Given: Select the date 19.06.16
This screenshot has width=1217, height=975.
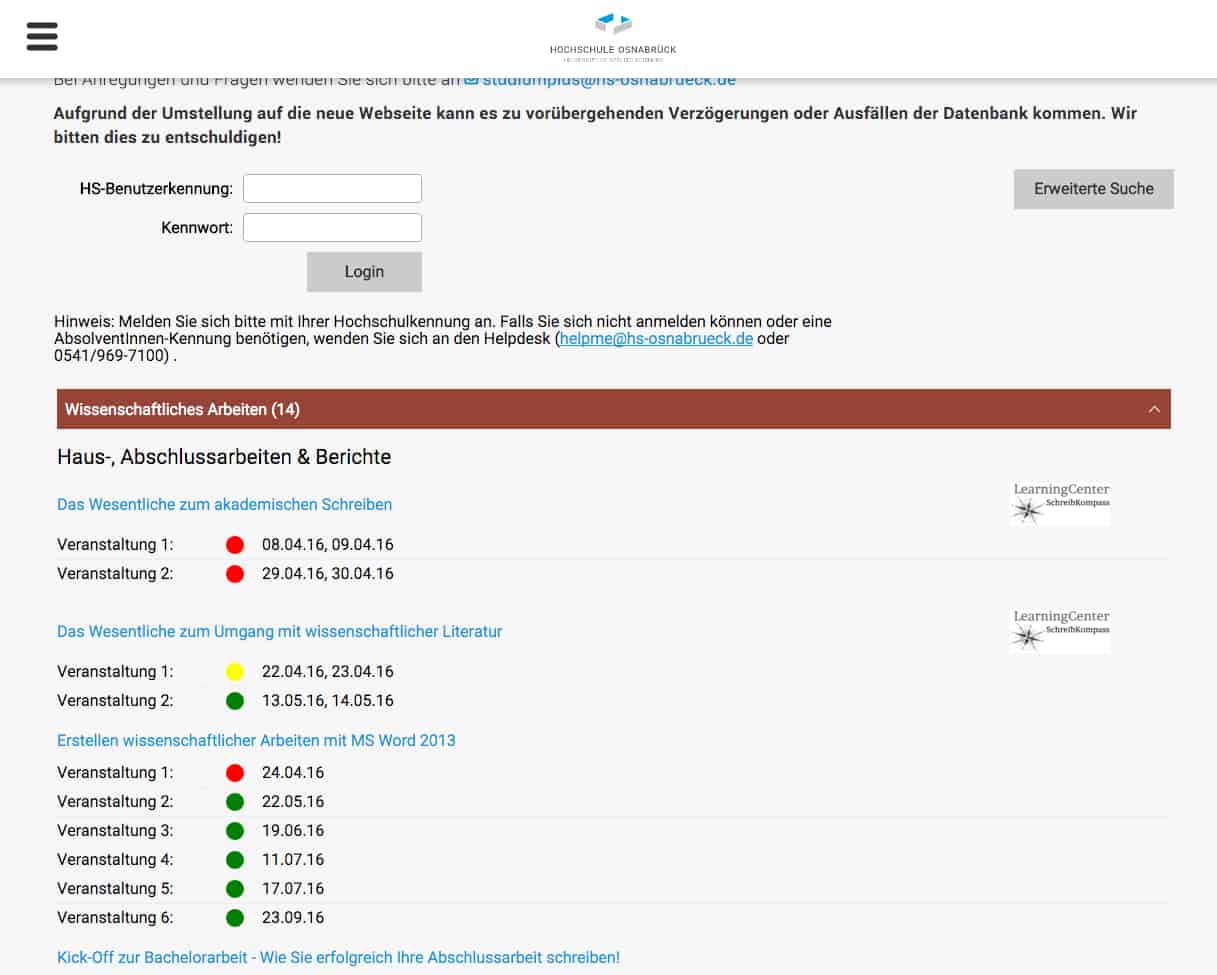Looking at the screenshot, I should (x=293, y=831).
